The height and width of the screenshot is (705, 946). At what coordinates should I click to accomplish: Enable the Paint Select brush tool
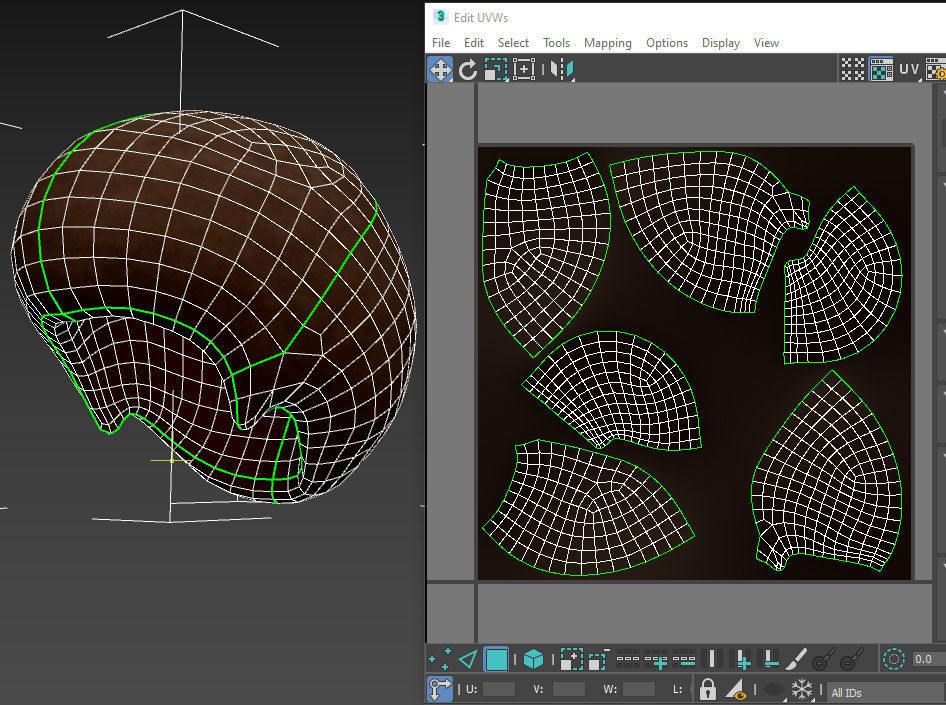(x=796, y=659)
